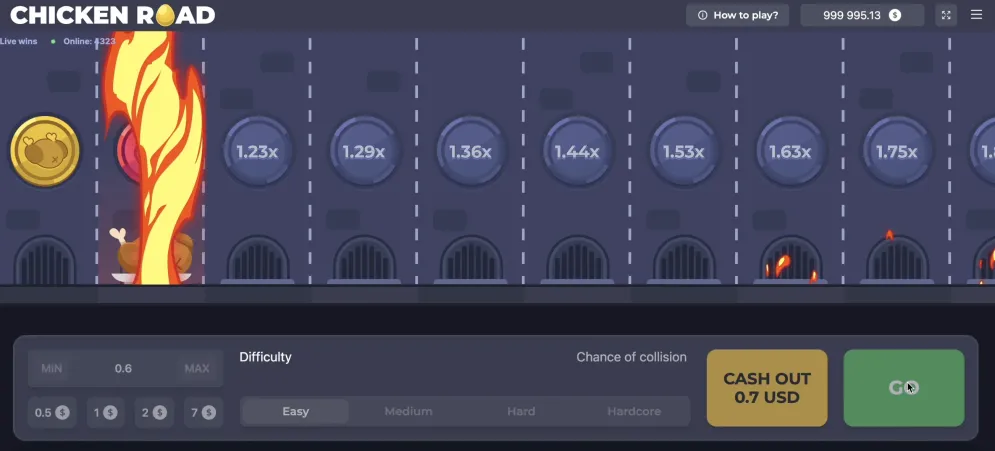Click the Chicken Road logo

[x=112, y=15]
